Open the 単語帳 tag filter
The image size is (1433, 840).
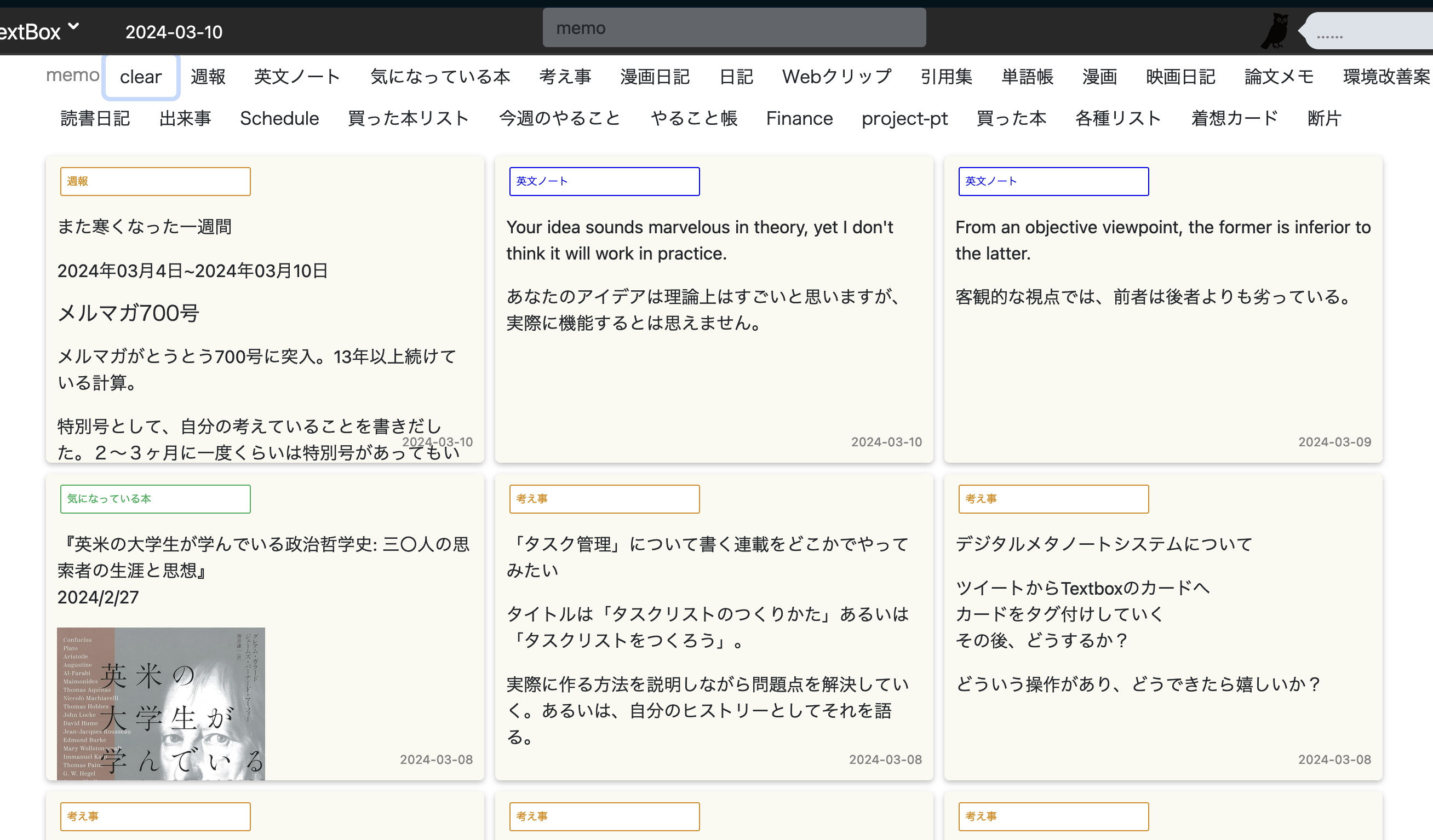(1027, 76)
